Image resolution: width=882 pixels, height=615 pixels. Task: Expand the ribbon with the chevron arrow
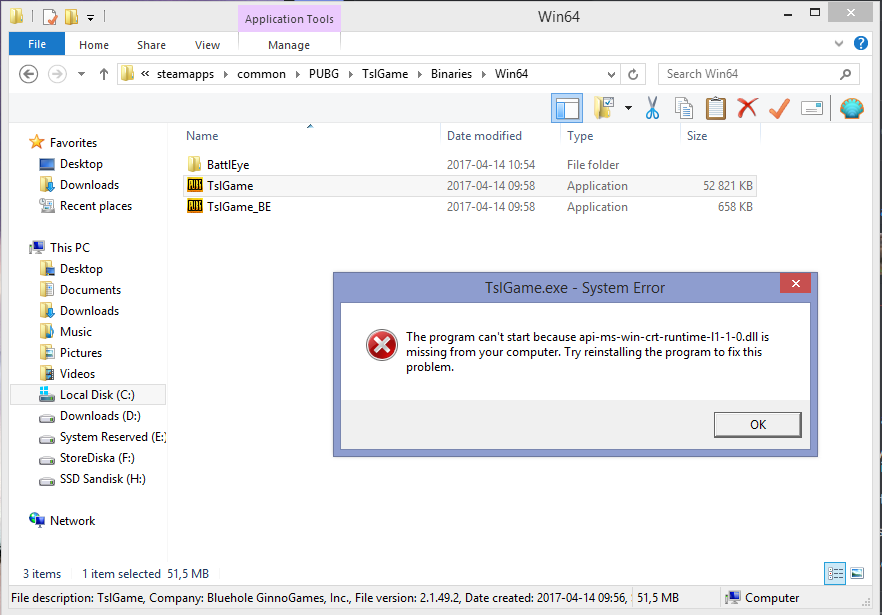[839, 43]
